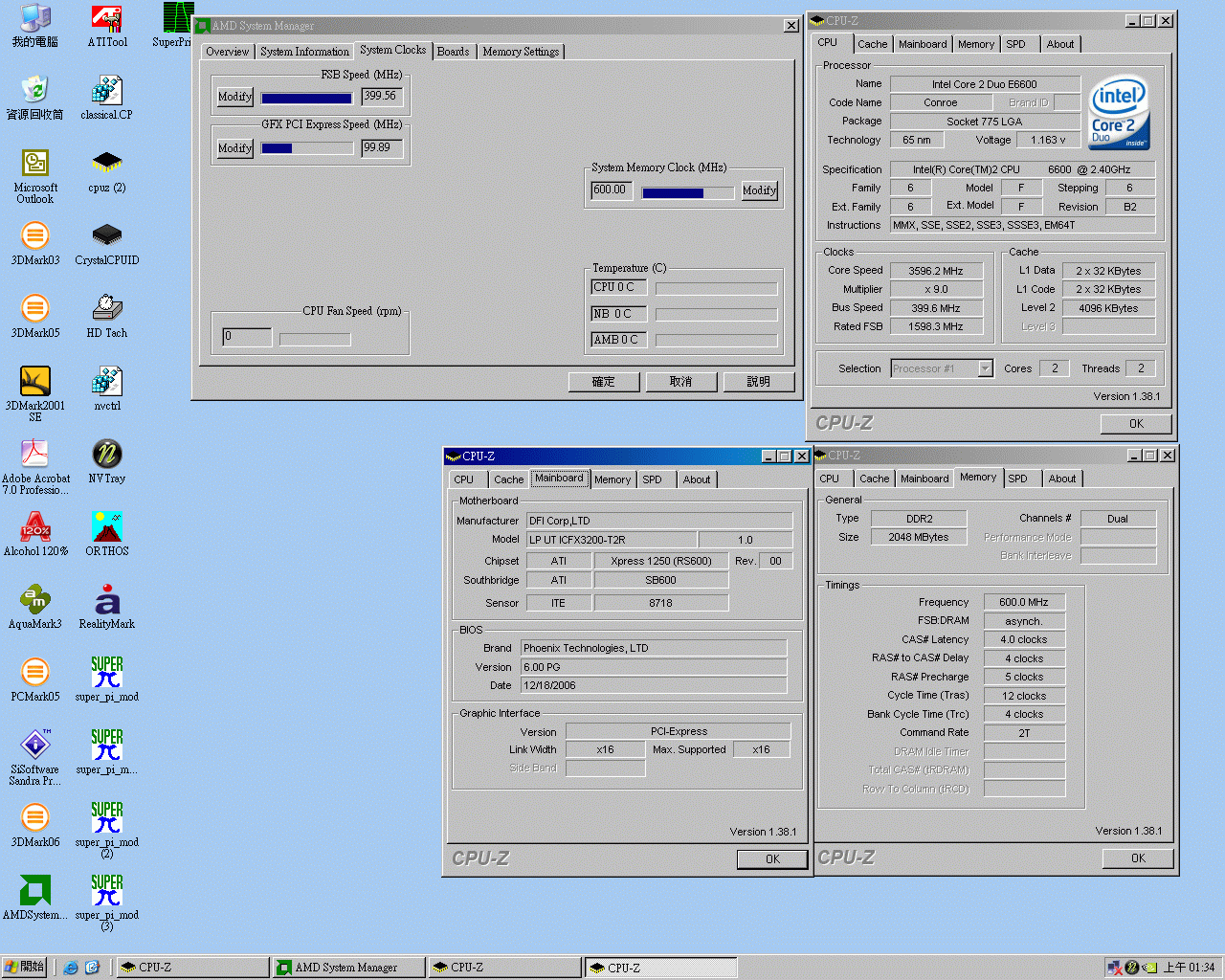The height and width of the screenshot is (980, 1225).
Task: Launch 3DMark05 desktop icon
Action: tap(35, 317)
